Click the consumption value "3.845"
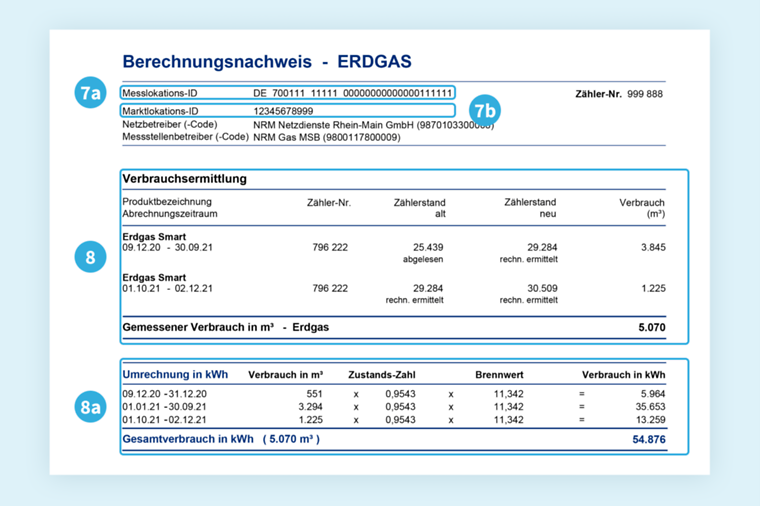760x506 pixels. tap(653, 247)
